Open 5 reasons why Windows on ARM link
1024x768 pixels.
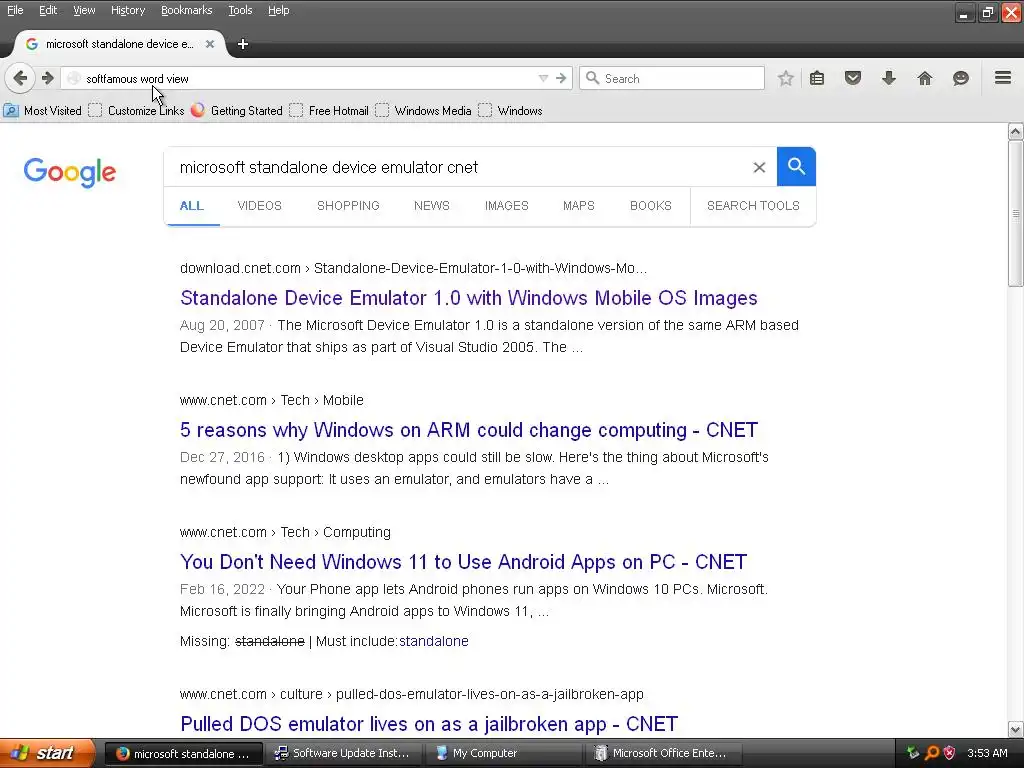pos(468,430)
